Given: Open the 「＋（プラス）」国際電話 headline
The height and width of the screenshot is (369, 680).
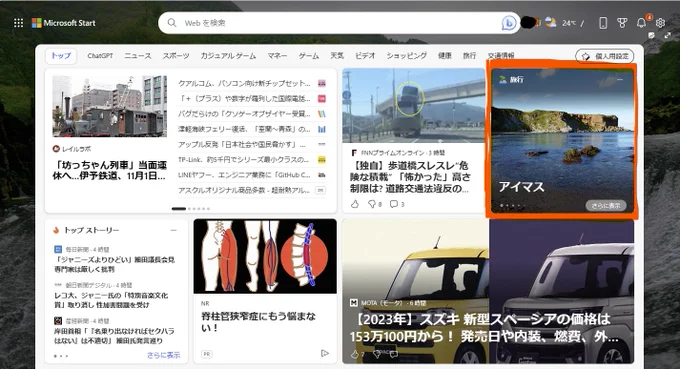Looking at the screenshot, I should [x=244, y=98].
